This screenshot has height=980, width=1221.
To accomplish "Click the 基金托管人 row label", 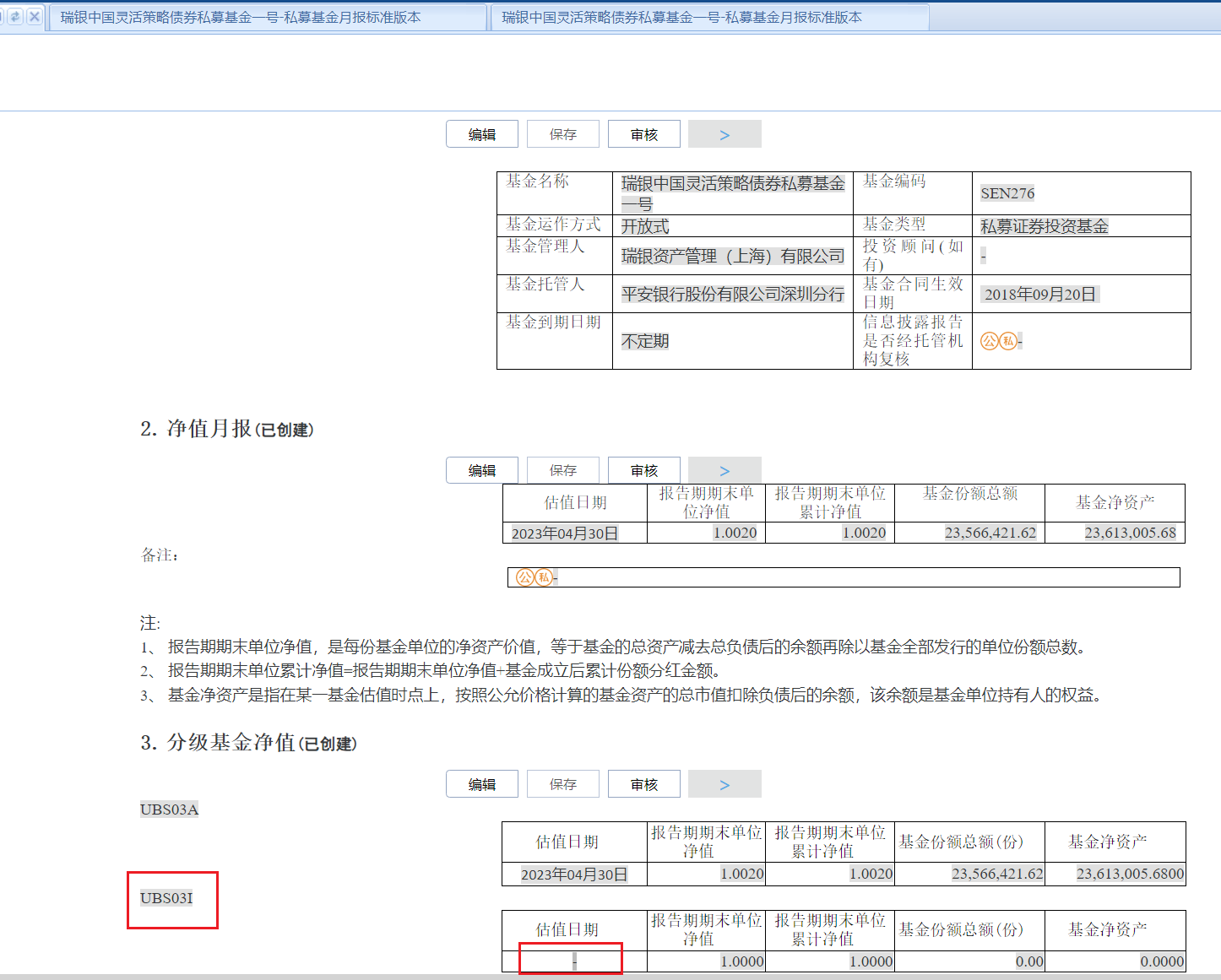I will [545, 284].
